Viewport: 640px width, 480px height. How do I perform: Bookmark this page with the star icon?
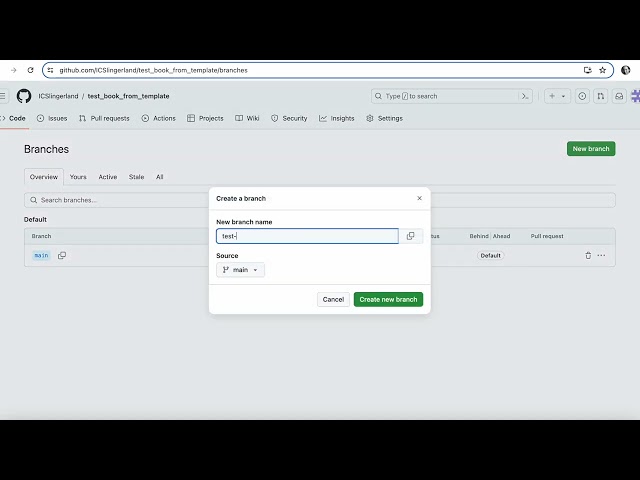(602, 70)
